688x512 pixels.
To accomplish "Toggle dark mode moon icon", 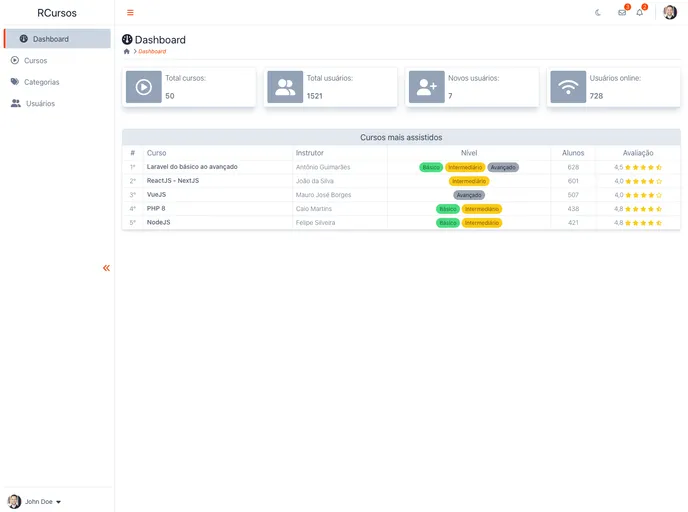I will 598,13.
